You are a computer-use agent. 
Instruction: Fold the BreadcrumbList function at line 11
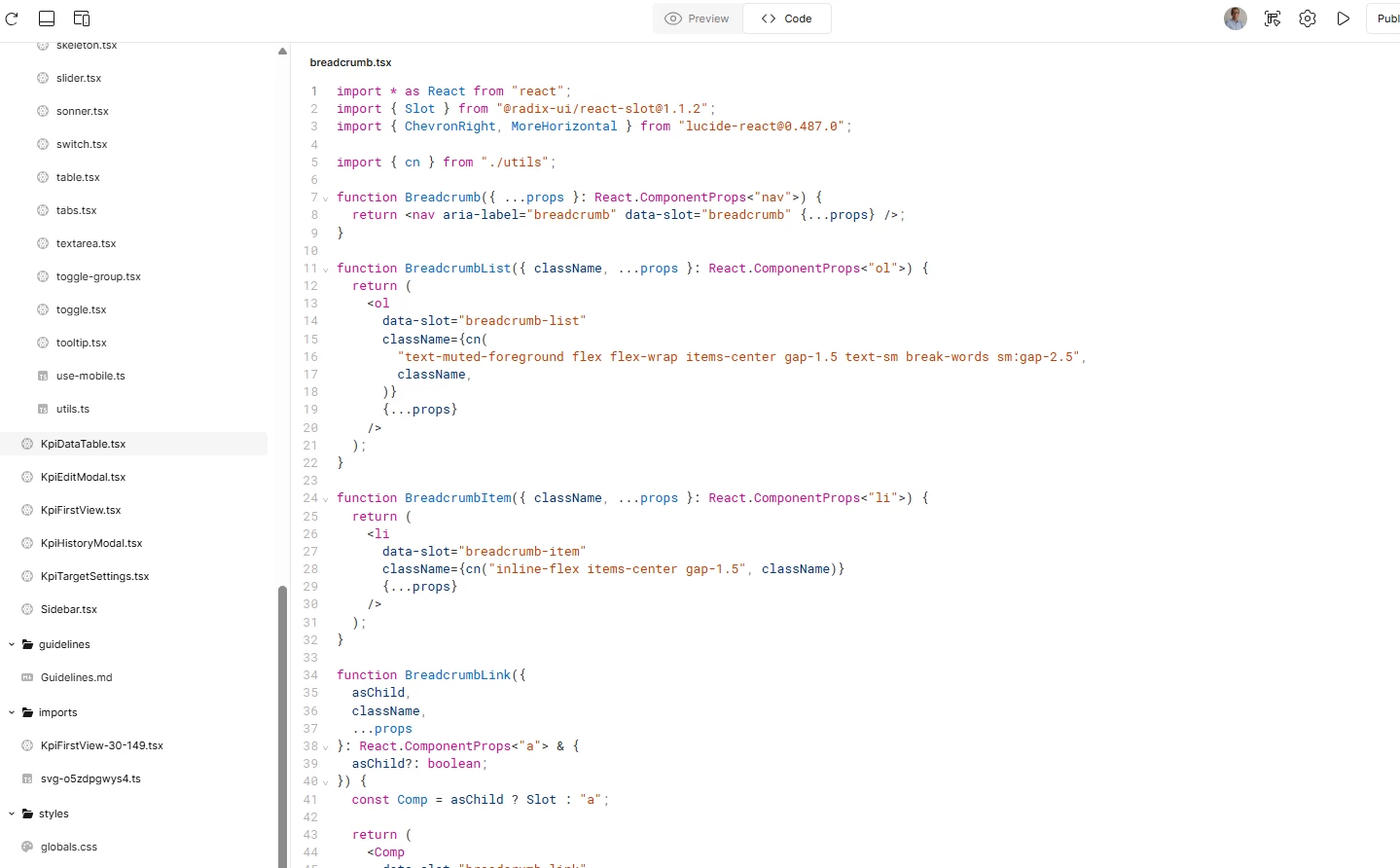pyautogui.click(x=326, y=270)
